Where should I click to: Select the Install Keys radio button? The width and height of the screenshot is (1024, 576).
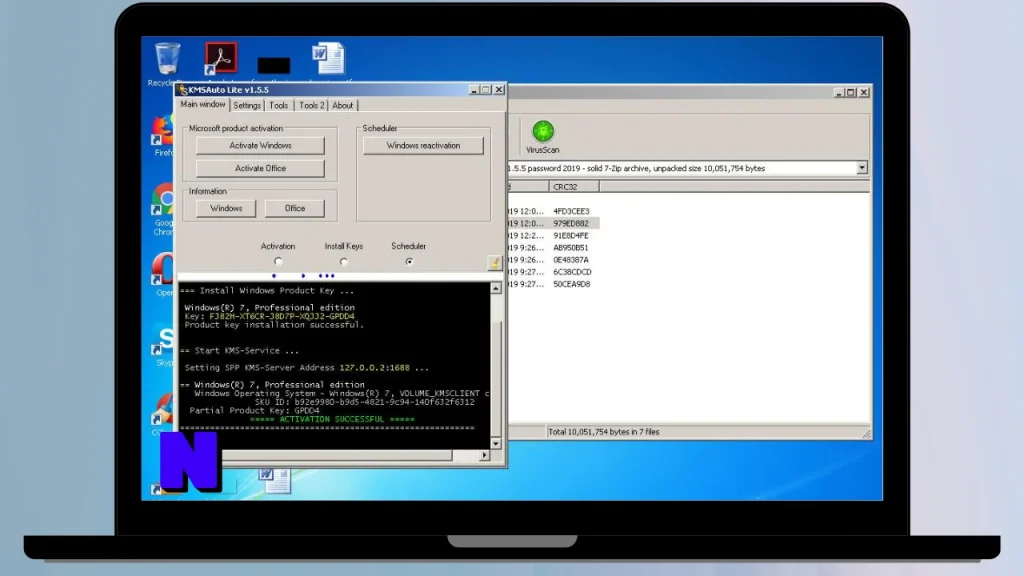pyautogui.click(x=344, y=261)
